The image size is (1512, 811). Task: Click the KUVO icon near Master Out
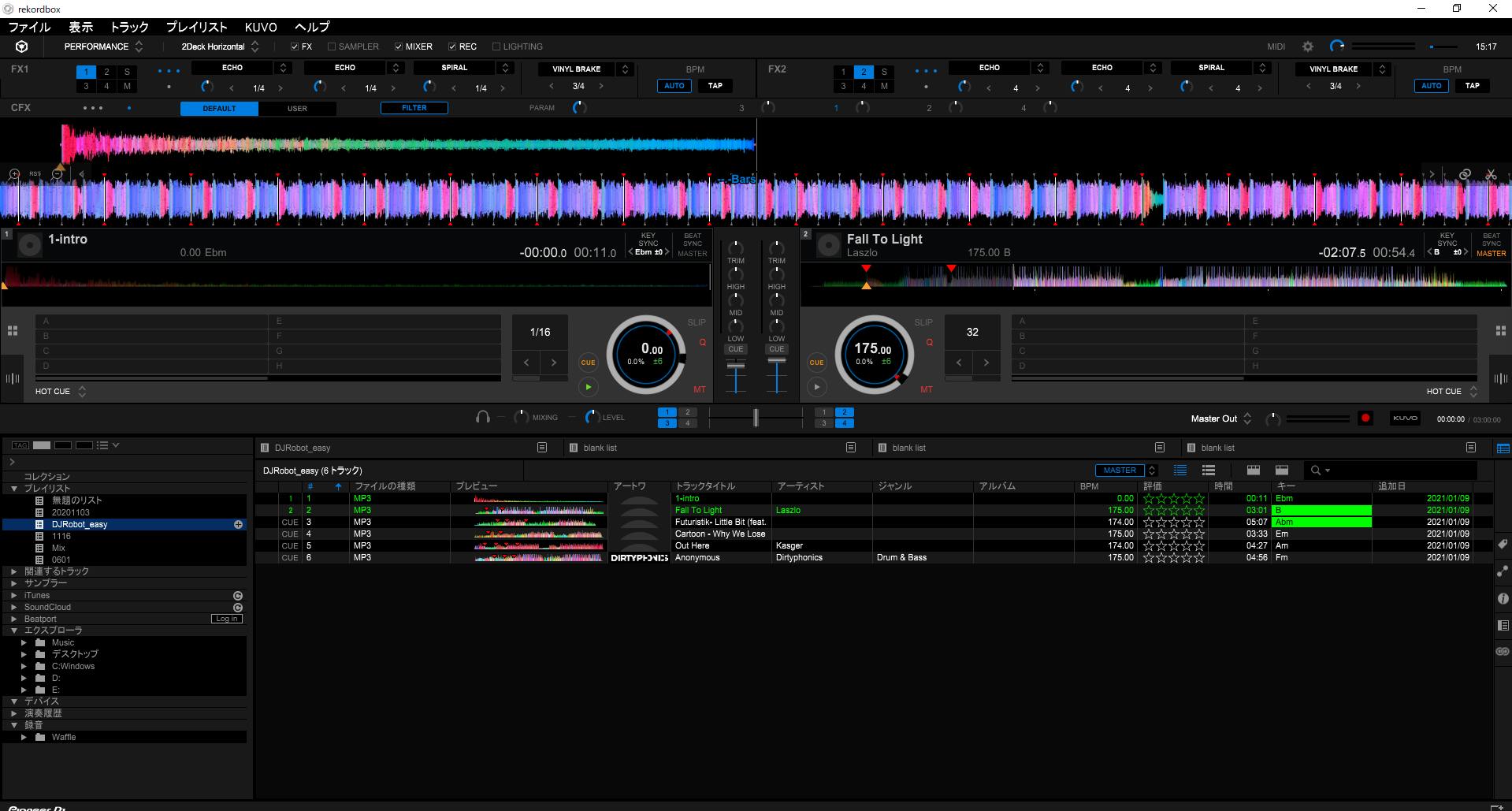click(1405, 419)
